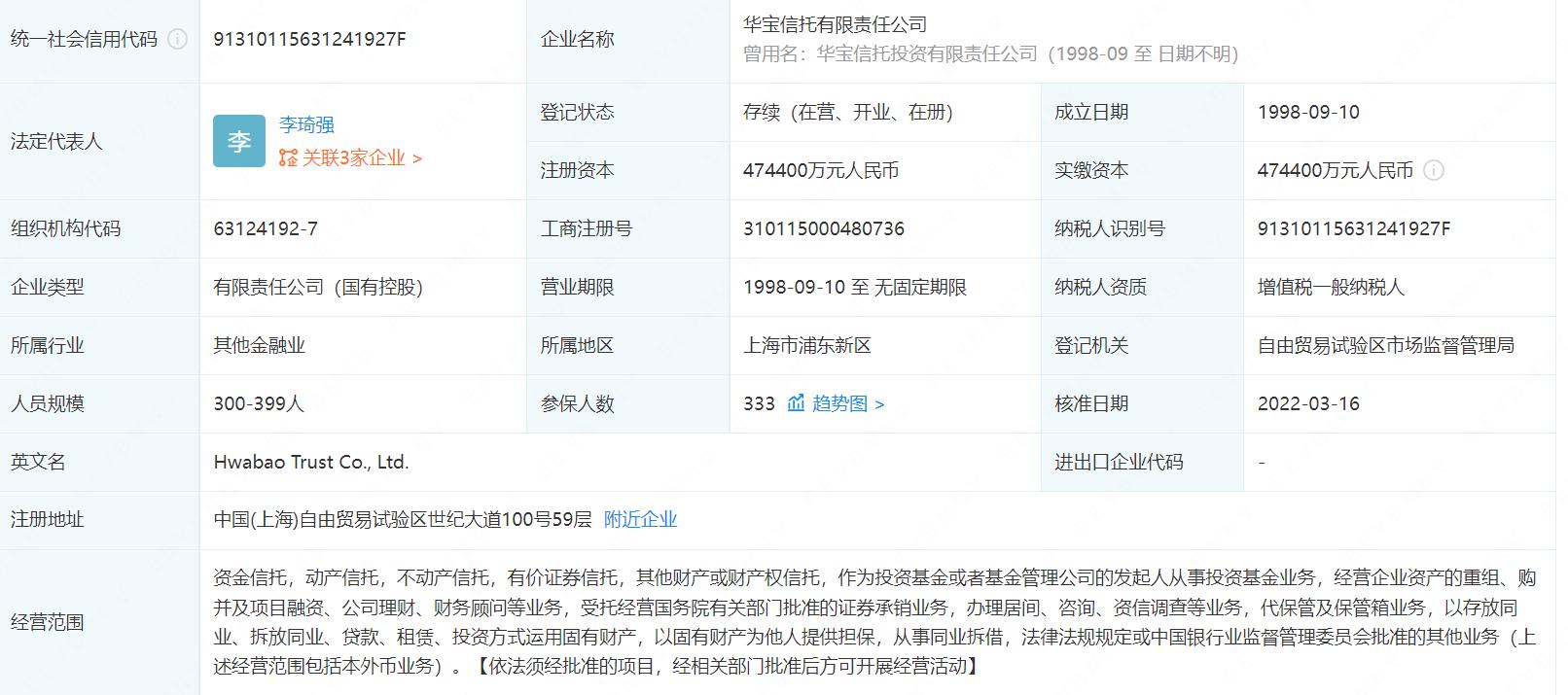
Task: Click the 企业类型 label
Action: pos(48,287)
